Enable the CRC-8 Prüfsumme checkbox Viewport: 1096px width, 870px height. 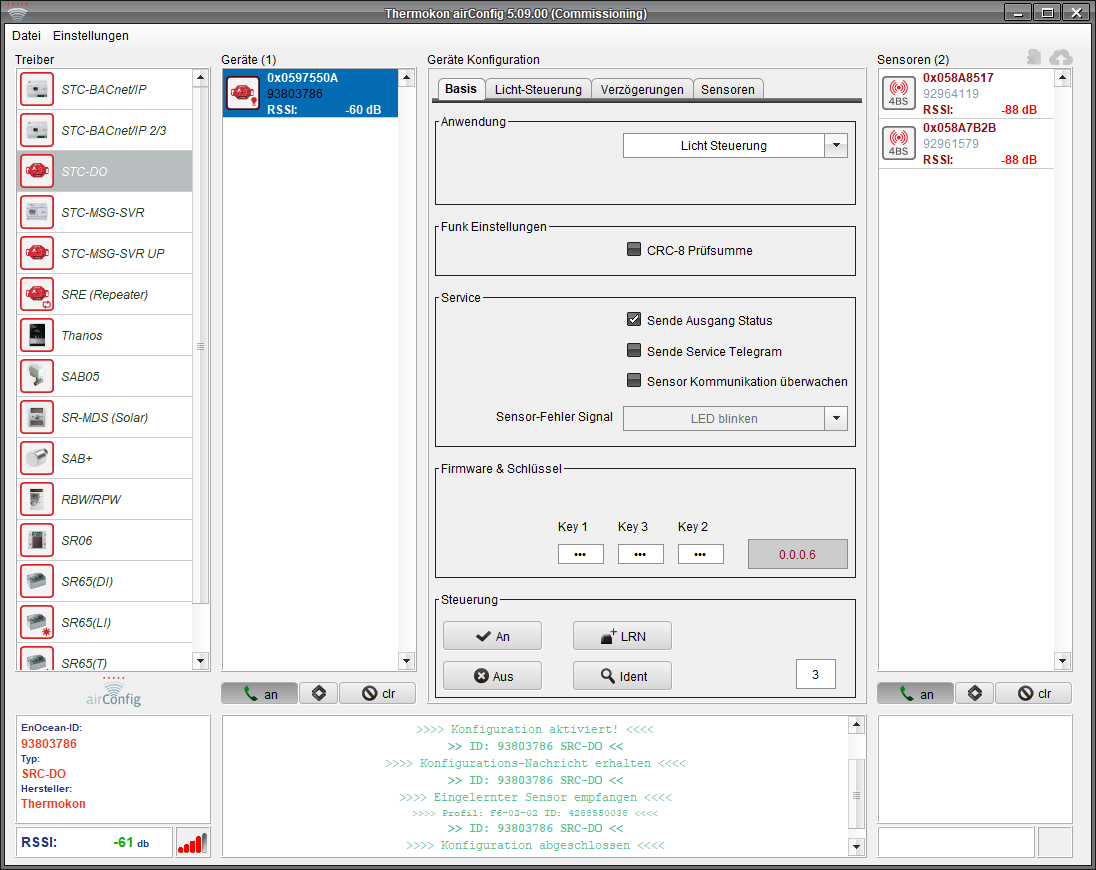coord(633,250)
